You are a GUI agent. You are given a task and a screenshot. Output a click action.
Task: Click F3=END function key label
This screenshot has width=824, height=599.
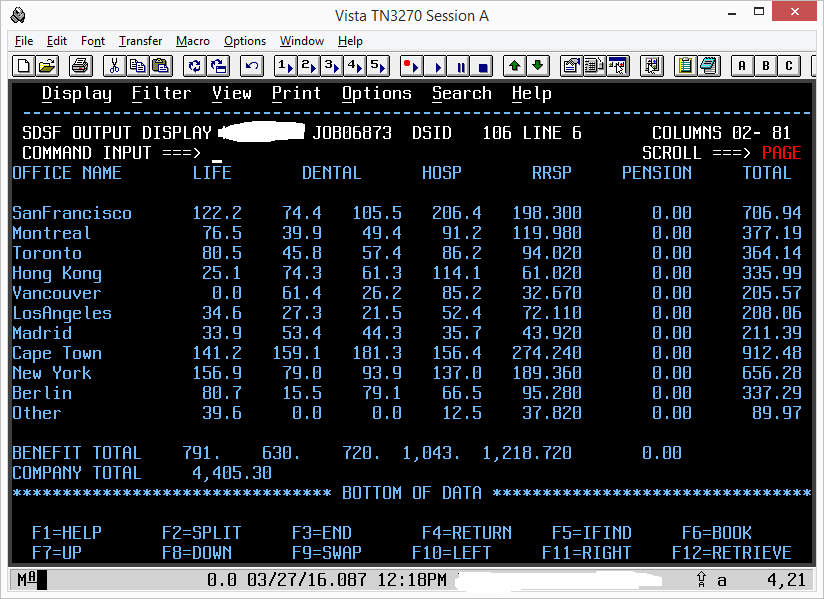click(322, 533)
